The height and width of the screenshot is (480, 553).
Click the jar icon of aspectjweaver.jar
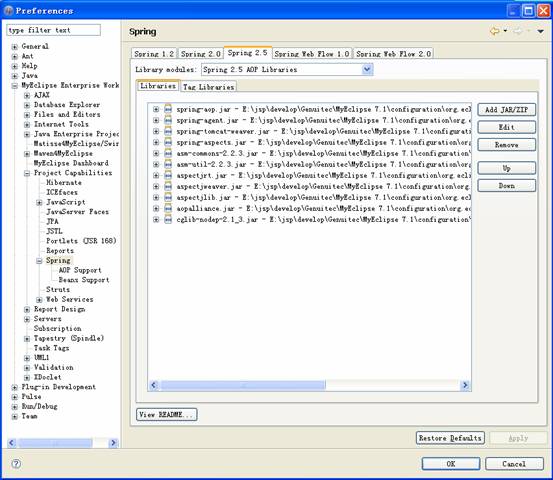[x=168, y=186]
